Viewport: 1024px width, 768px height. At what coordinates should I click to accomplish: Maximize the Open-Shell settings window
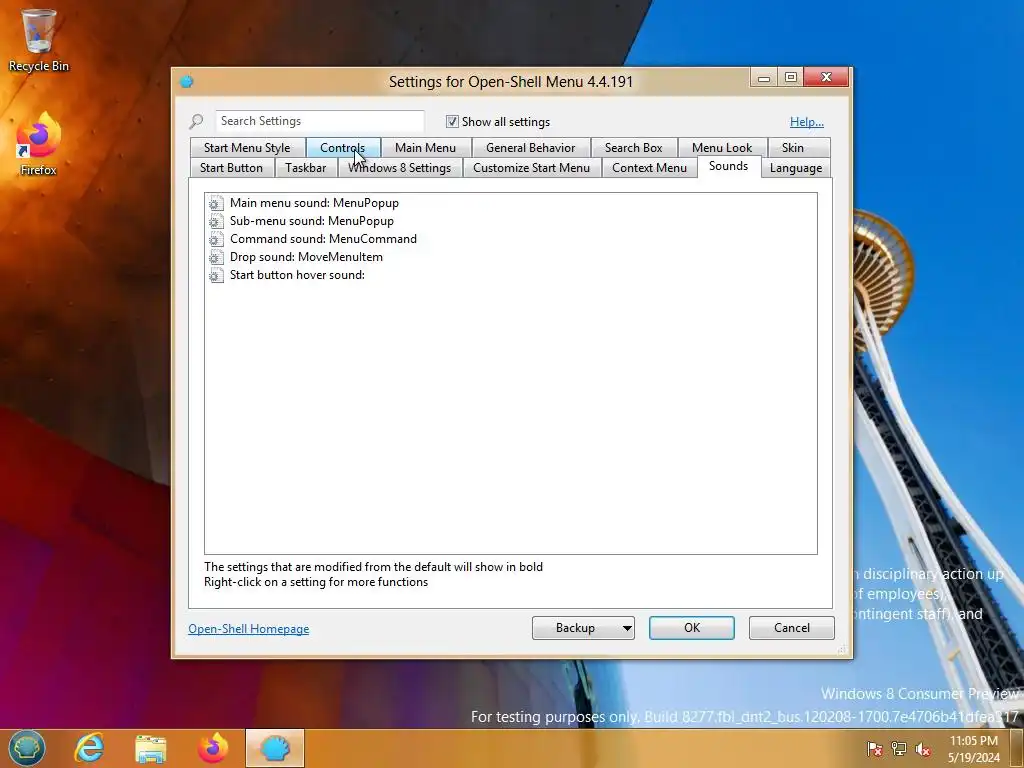(x=791, y=78)
